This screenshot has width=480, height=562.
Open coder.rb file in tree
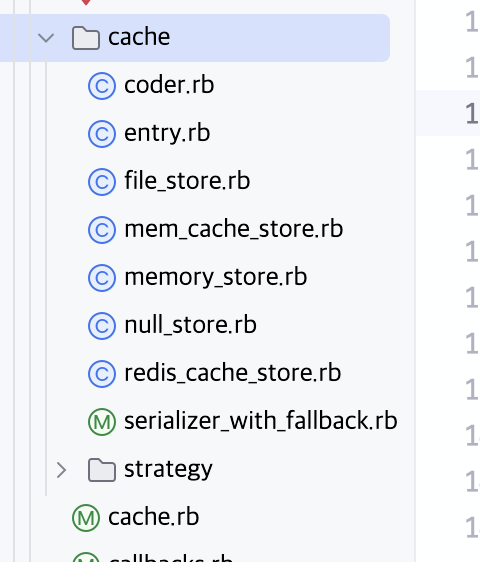pos(169,85)
